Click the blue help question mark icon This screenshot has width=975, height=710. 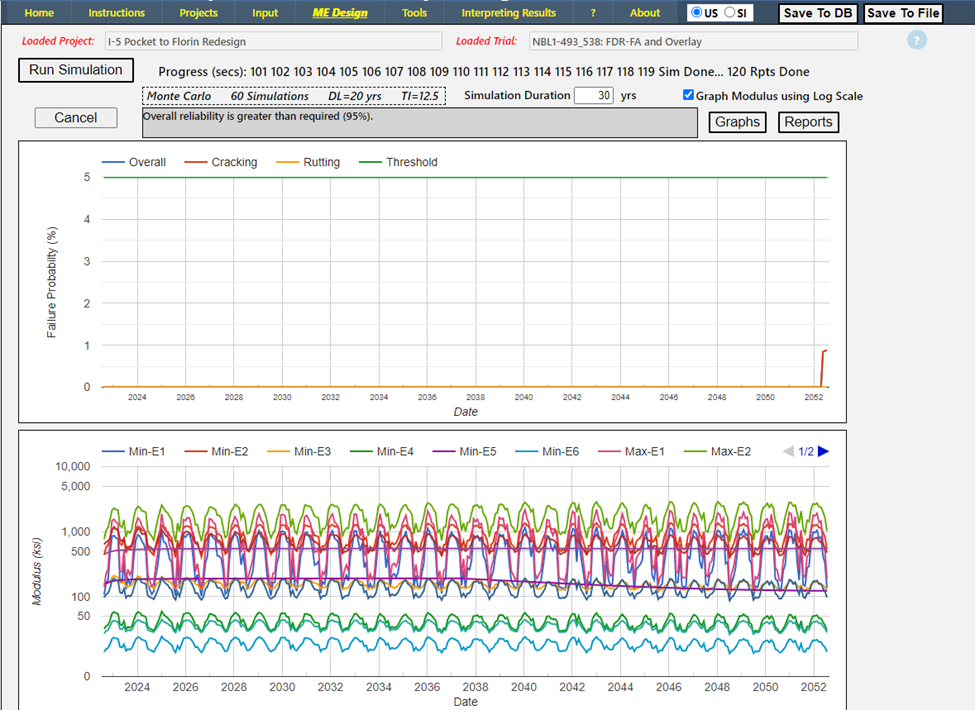pyautogui.click(x=917, y=41)
